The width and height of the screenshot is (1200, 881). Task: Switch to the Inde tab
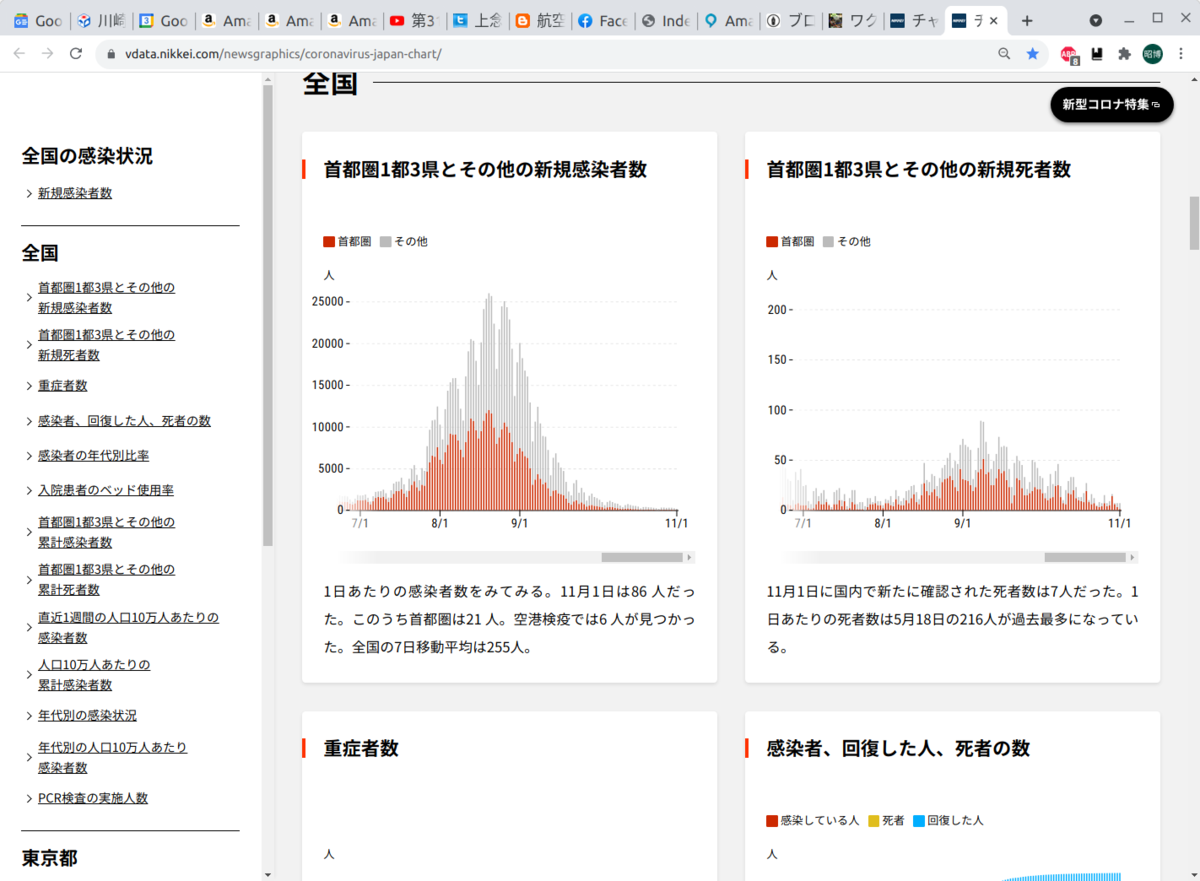pos(664,20)
